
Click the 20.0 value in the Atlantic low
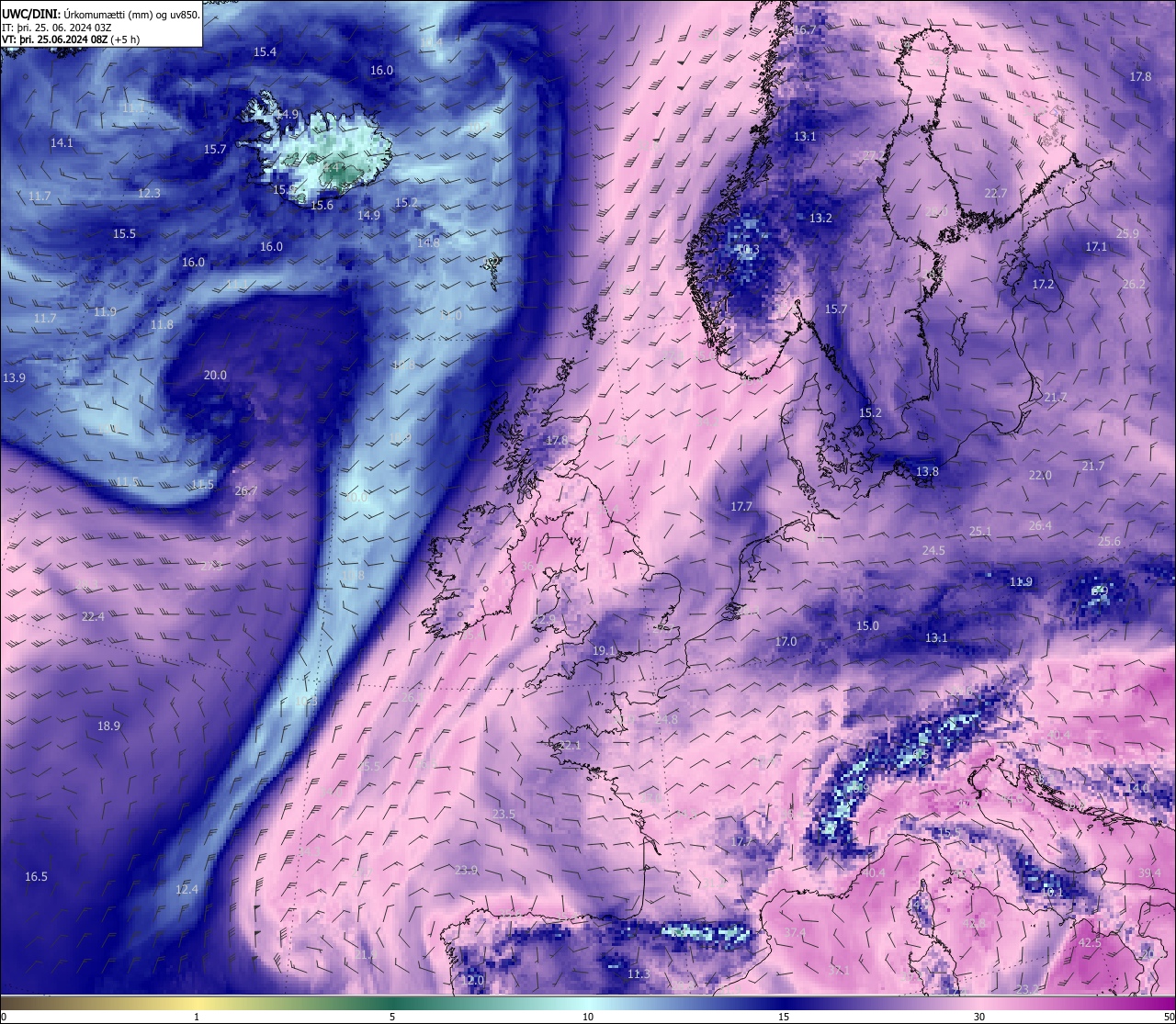click(x=215, y=375)
